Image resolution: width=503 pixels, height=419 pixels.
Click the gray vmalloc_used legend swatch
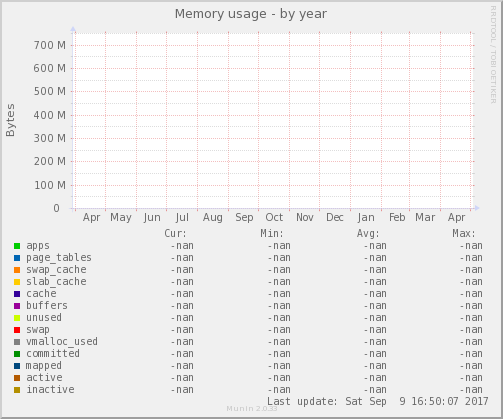pos(17,342)
